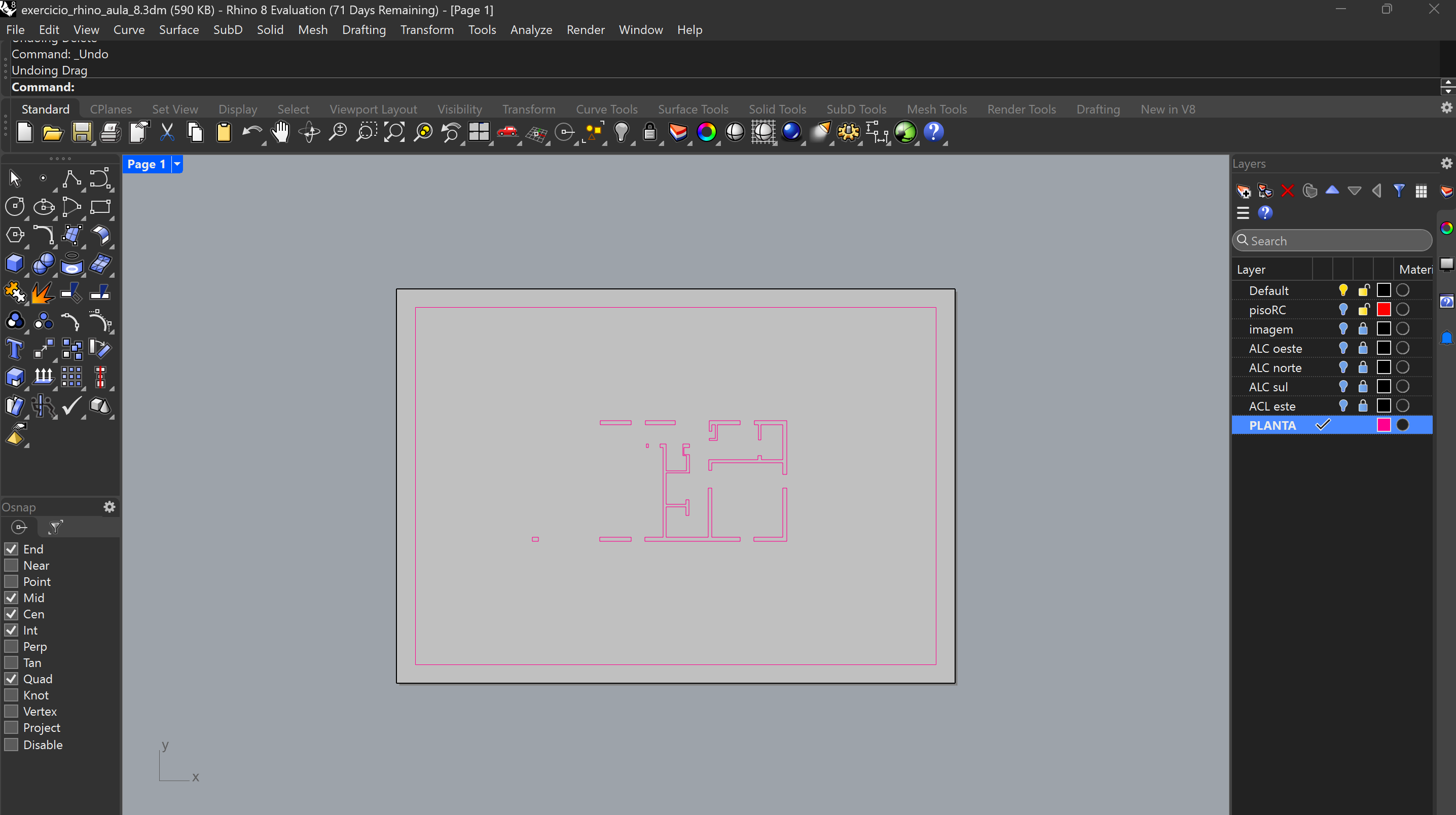The height and width of the screenshot is (815, 1456).
Task: Open the Save file icon
Action: (82, 132)
